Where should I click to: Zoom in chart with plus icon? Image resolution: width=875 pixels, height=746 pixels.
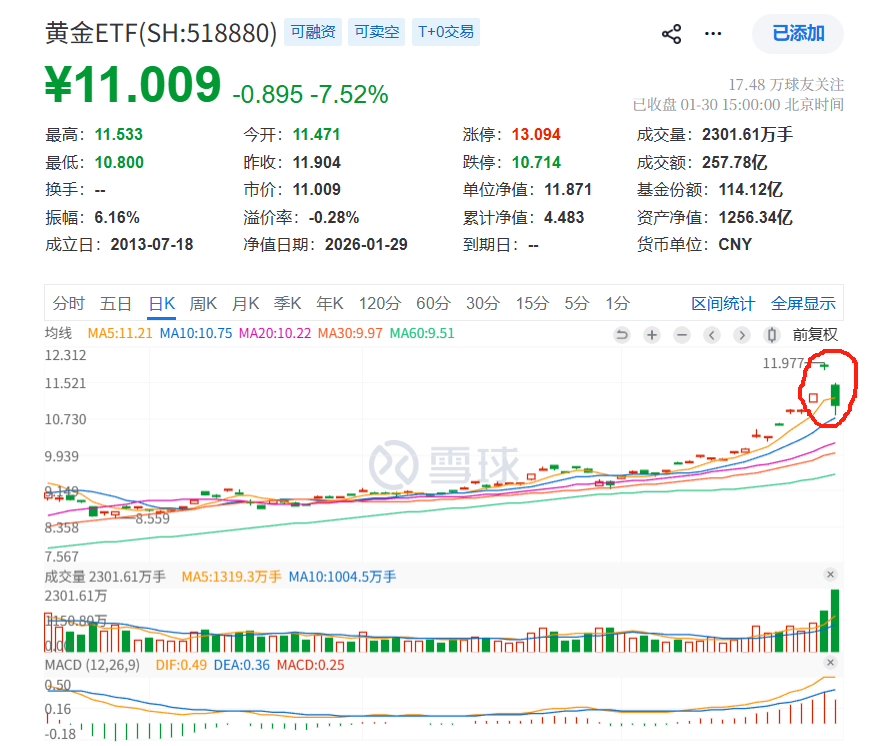point(652,335)
